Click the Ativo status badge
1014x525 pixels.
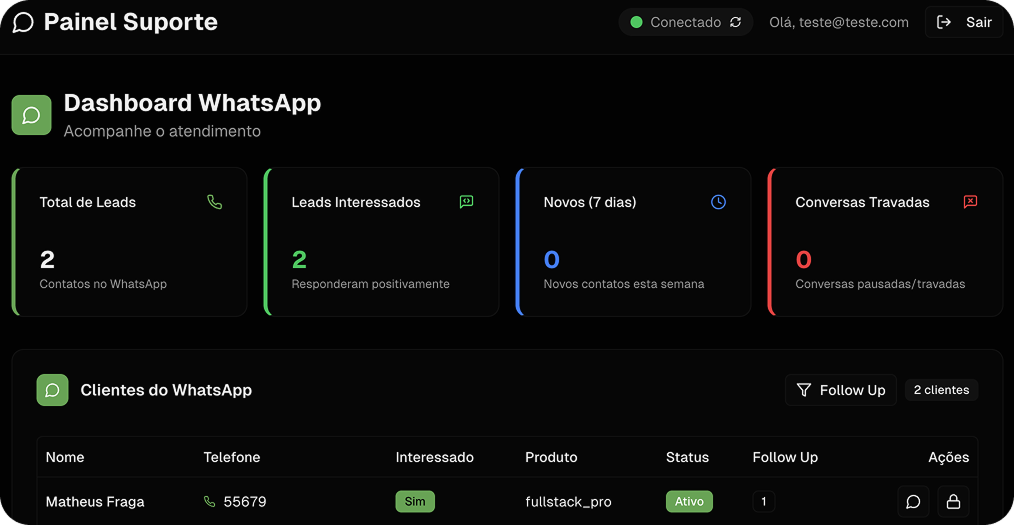tap(689, 502)
